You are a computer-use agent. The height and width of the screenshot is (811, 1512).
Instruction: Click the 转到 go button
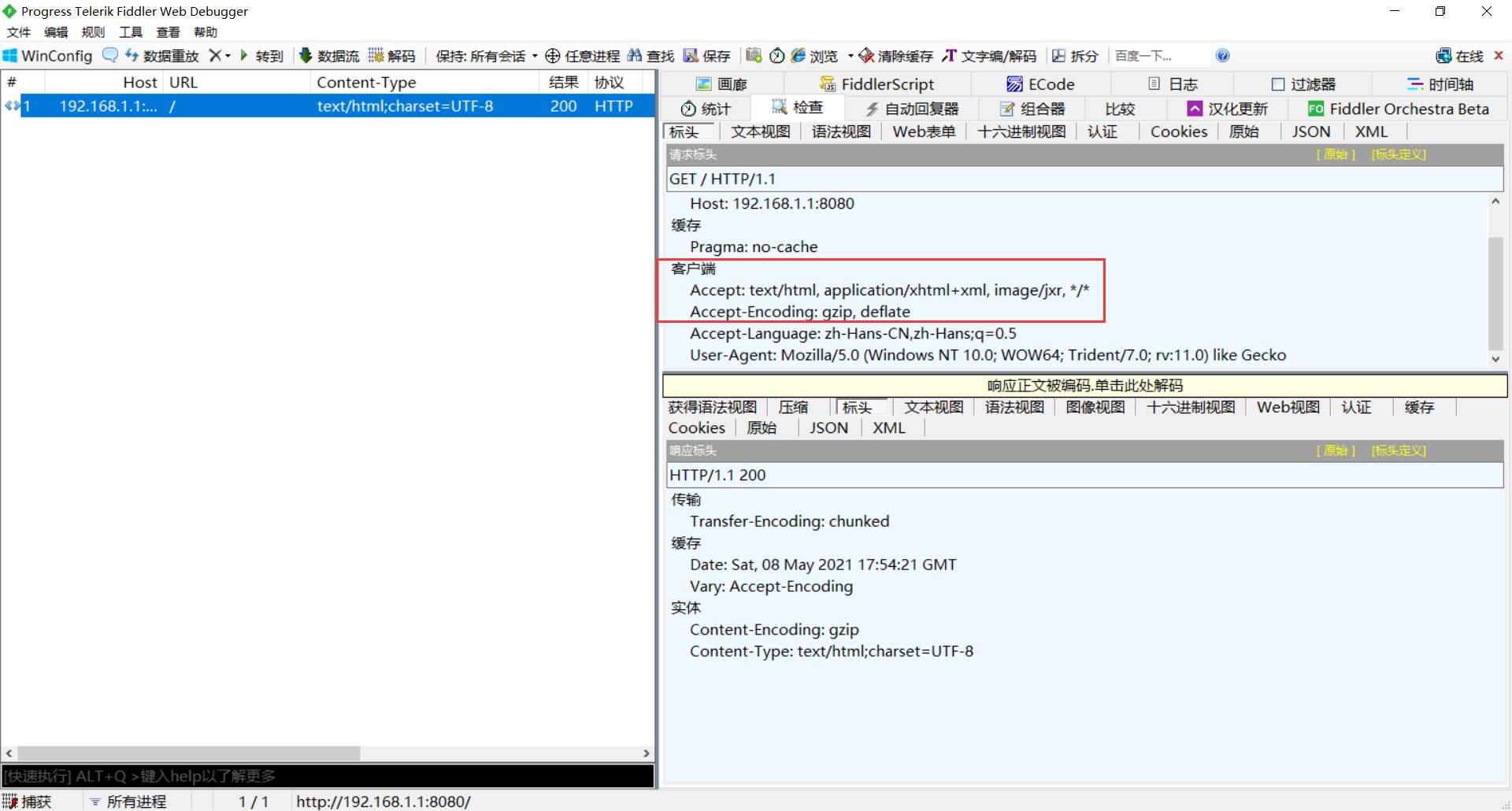(x=261, y=56)
